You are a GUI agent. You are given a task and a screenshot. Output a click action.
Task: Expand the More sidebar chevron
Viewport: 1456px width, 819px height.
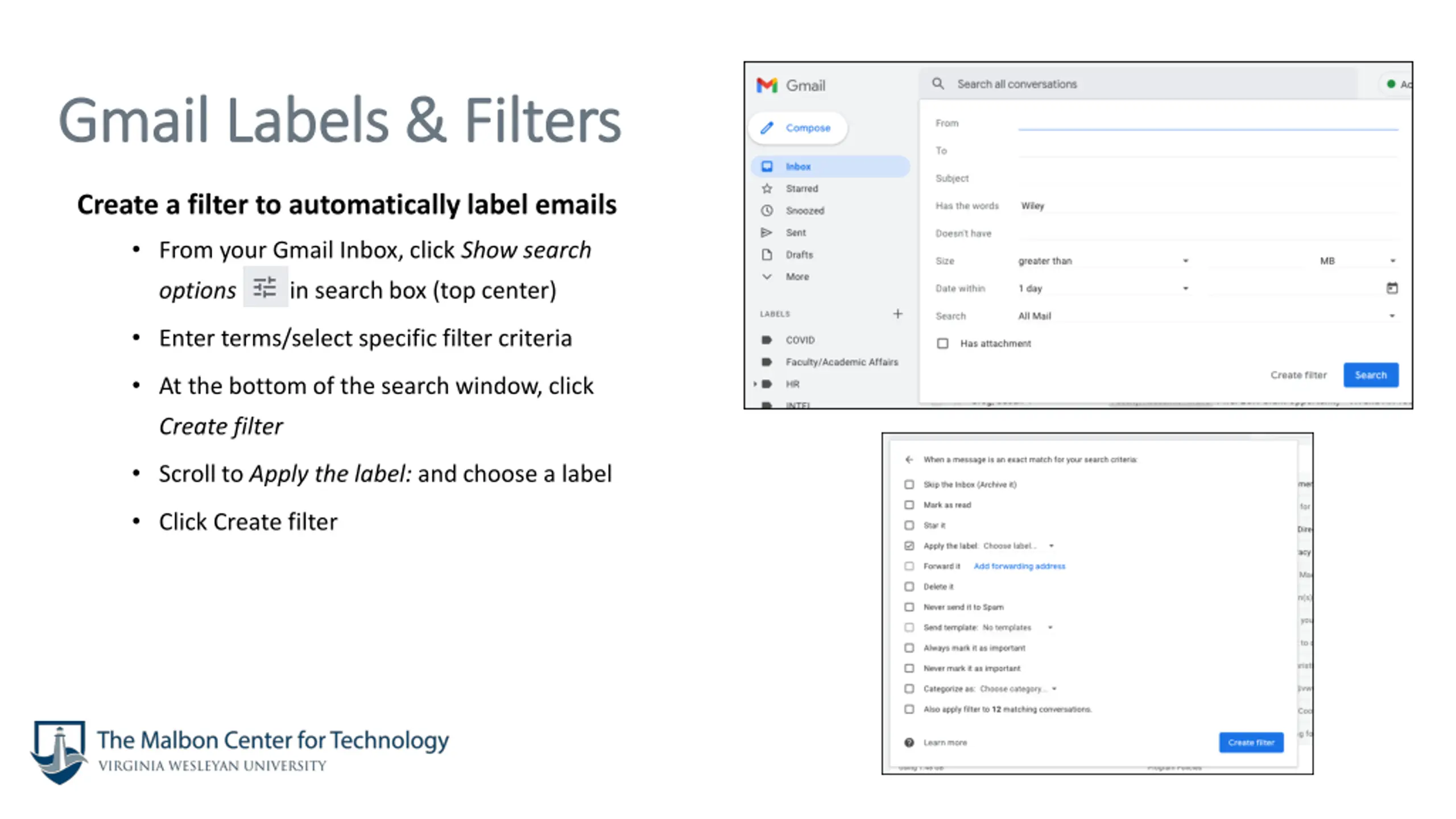click(767, 276)
